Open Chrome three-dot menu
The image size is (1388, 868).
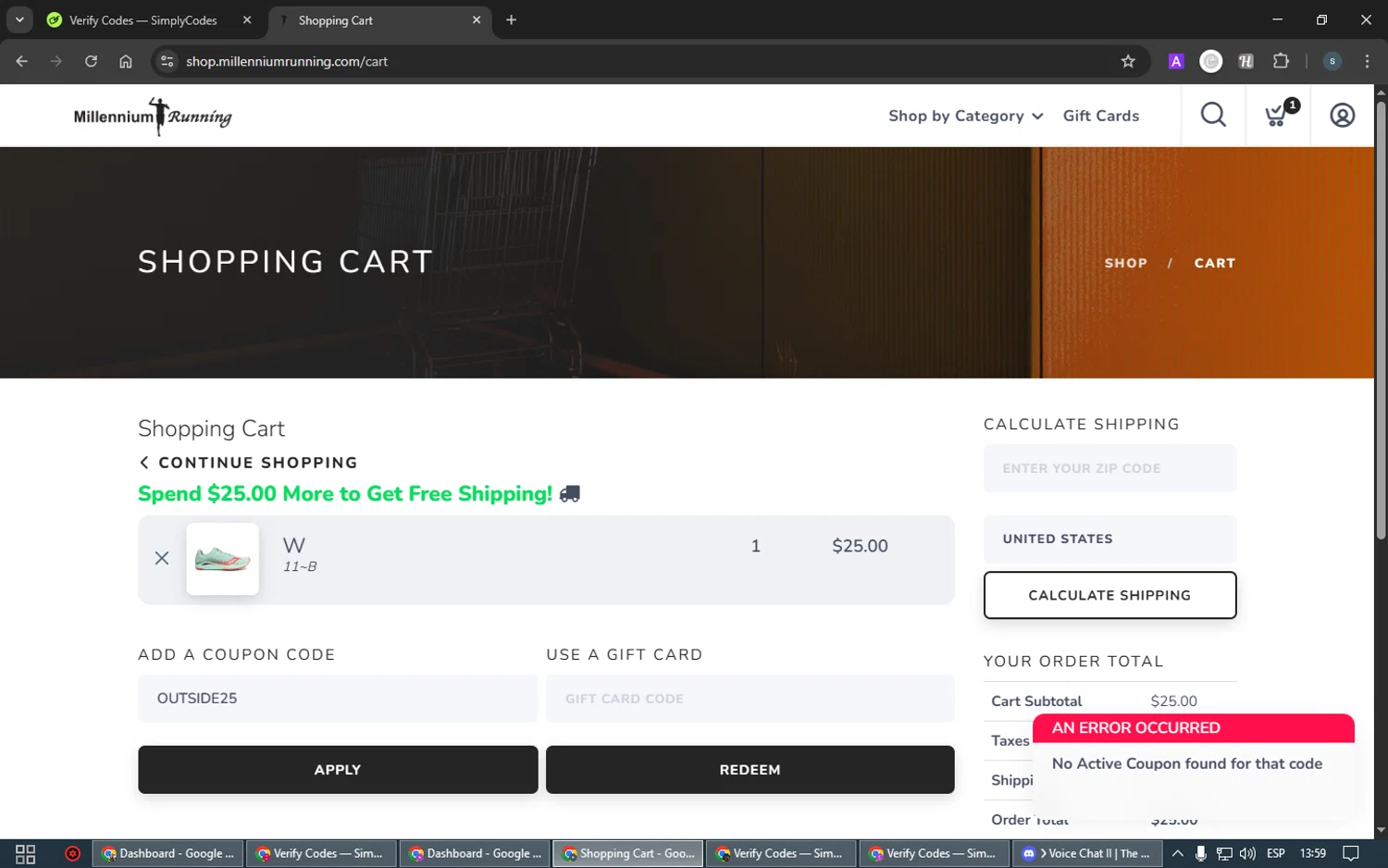[1367, 61]
